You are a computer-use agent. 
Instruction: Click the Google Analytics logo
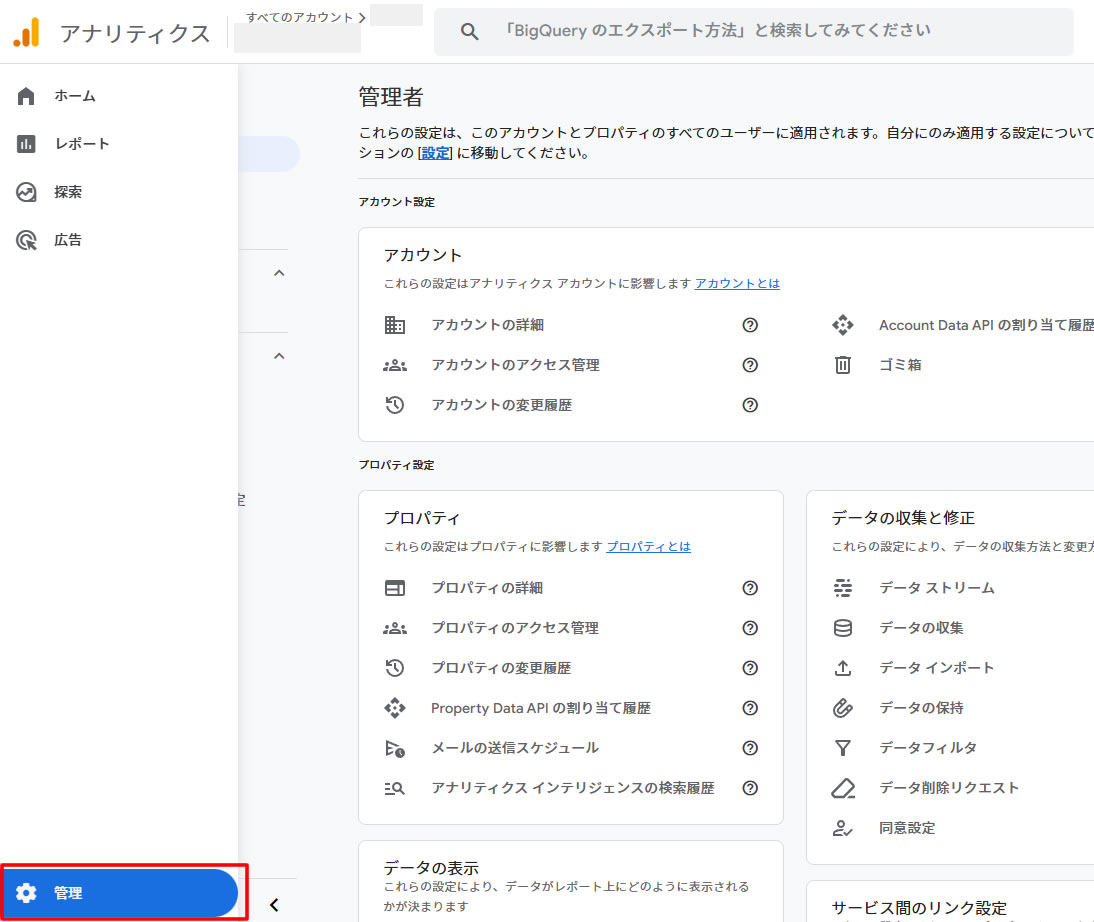(x=27, y=31)
